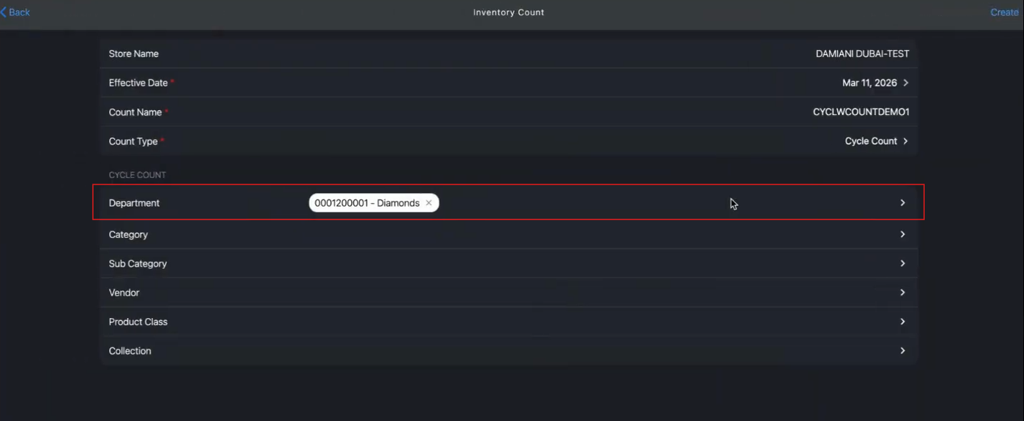
Task: Tap the Sub Category label
Action: (x=138, y=264)
